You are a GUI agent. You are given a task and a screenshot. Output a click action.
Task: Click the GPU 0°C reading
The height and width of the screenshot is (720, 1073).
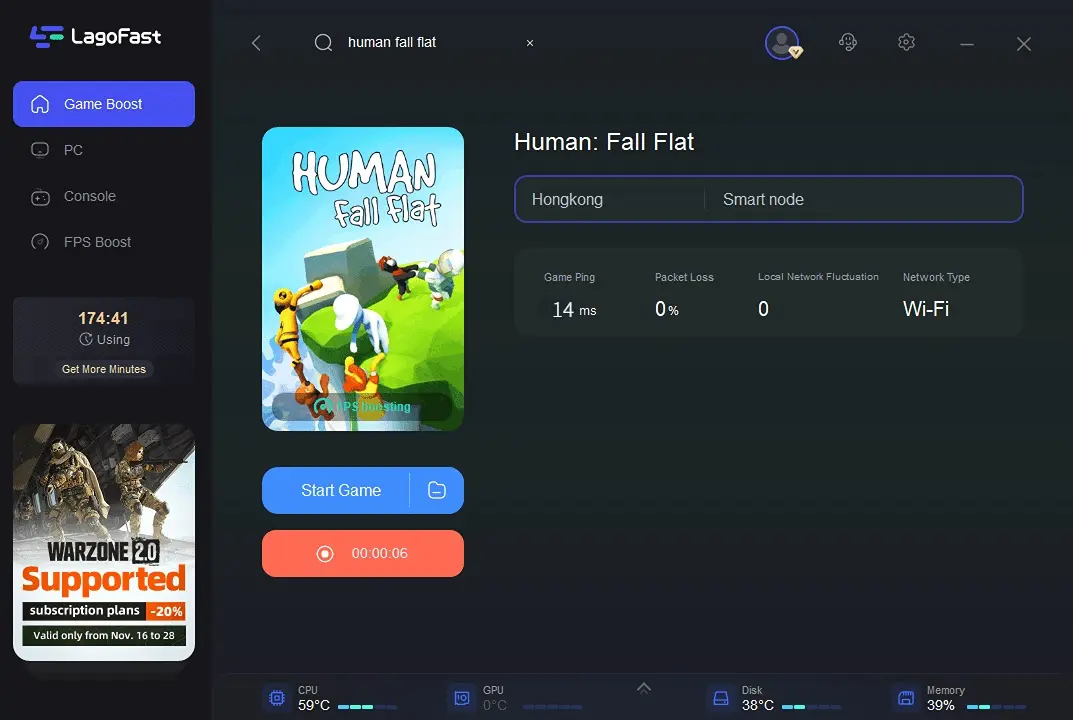coord(495,706)
